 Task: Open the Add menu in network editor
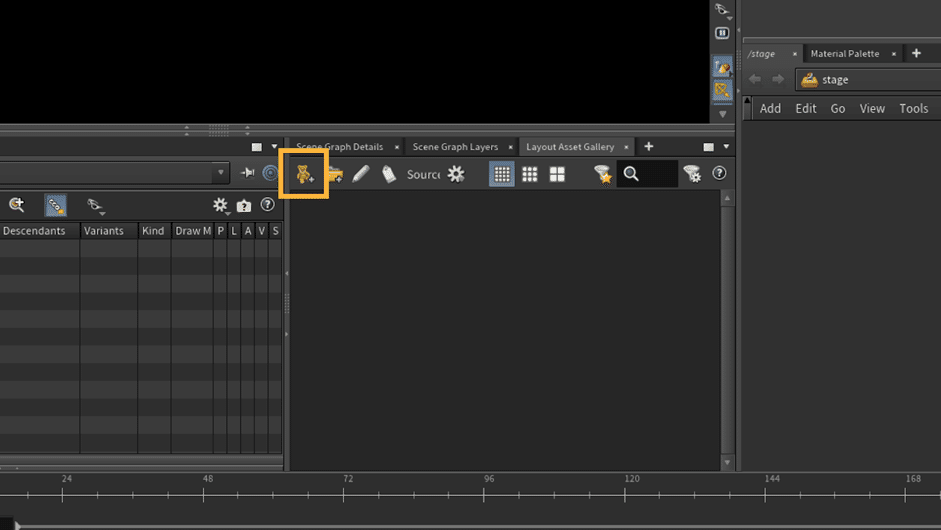tap(770, 109)
